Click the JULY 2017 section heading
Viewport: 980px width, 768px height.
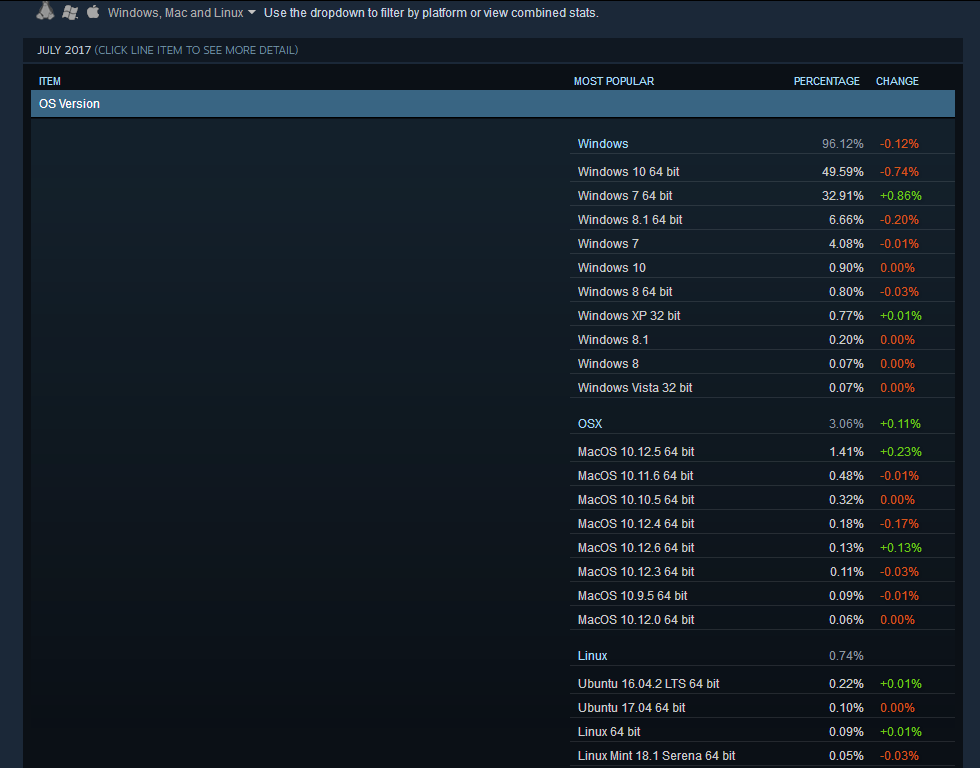(x=64, y=50)
